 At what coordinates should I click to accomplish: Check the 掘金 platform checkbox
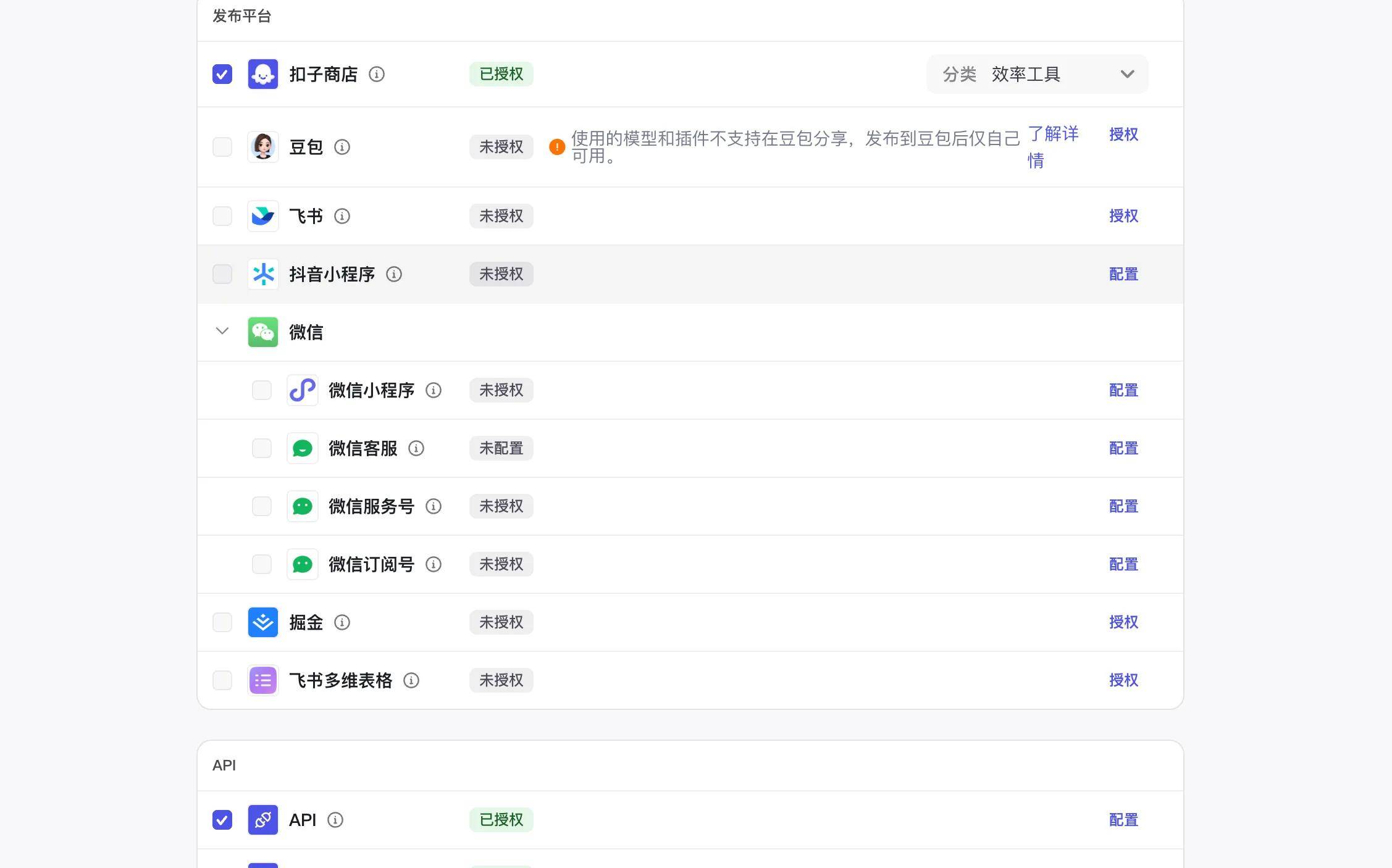point(222,622)
